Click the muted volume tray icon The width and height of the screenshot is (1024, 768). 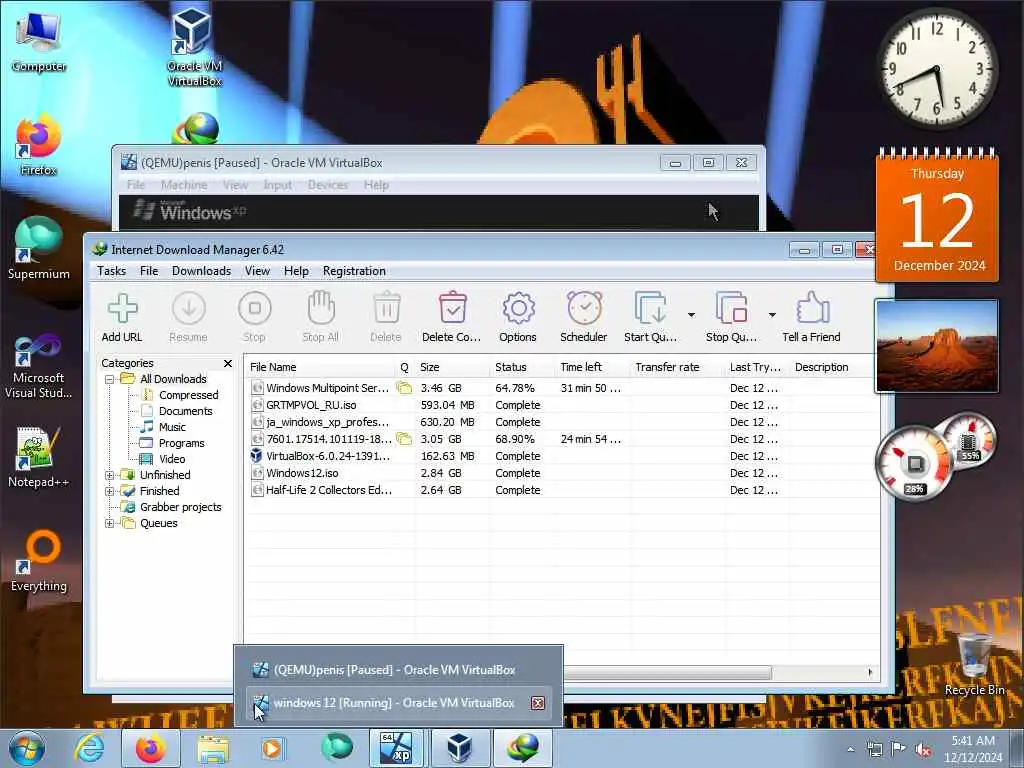coord(923,750)
